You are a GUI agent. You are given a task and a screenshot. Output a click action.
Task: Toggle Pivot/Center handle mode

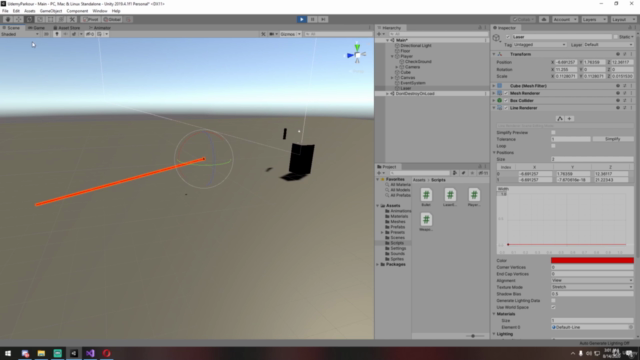pos(90,19)
